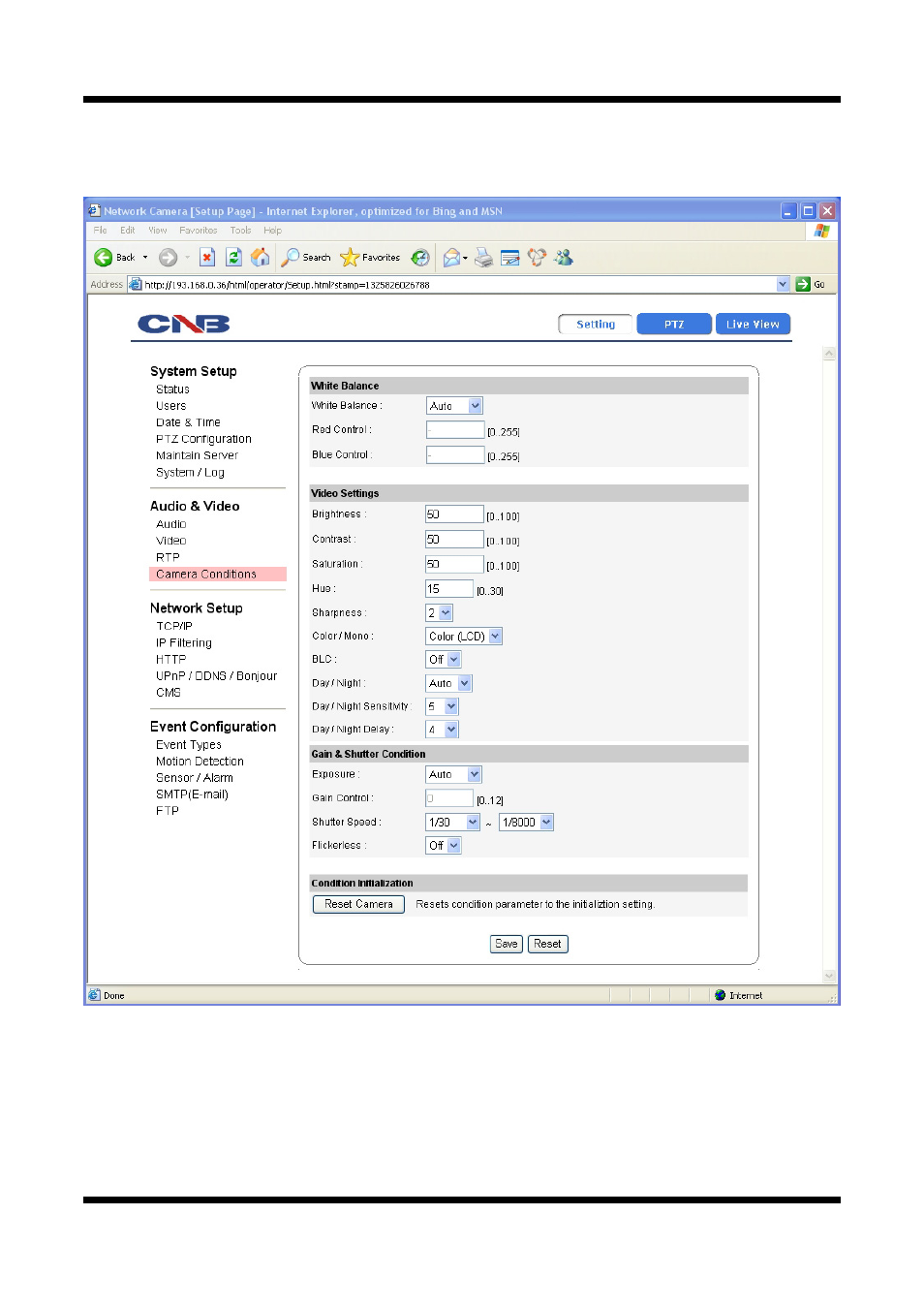Click the Gain Control input field
Screen dimensions: 924x1308
[449, 798]
